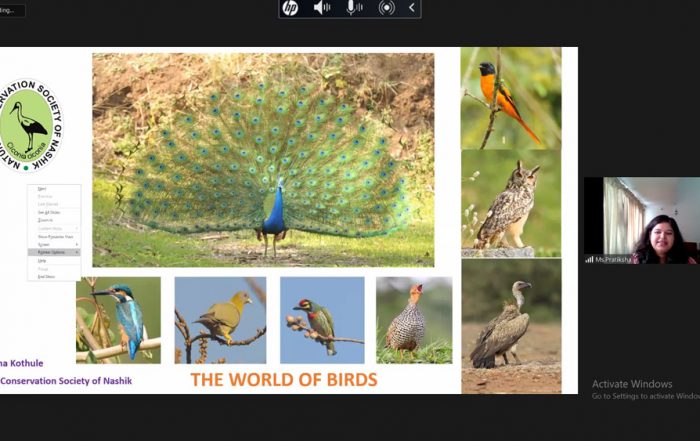The height and width of the screenshot is (441, 700).
Task: Click the signal strength icon on the video tile
Action: pos(589,259)
